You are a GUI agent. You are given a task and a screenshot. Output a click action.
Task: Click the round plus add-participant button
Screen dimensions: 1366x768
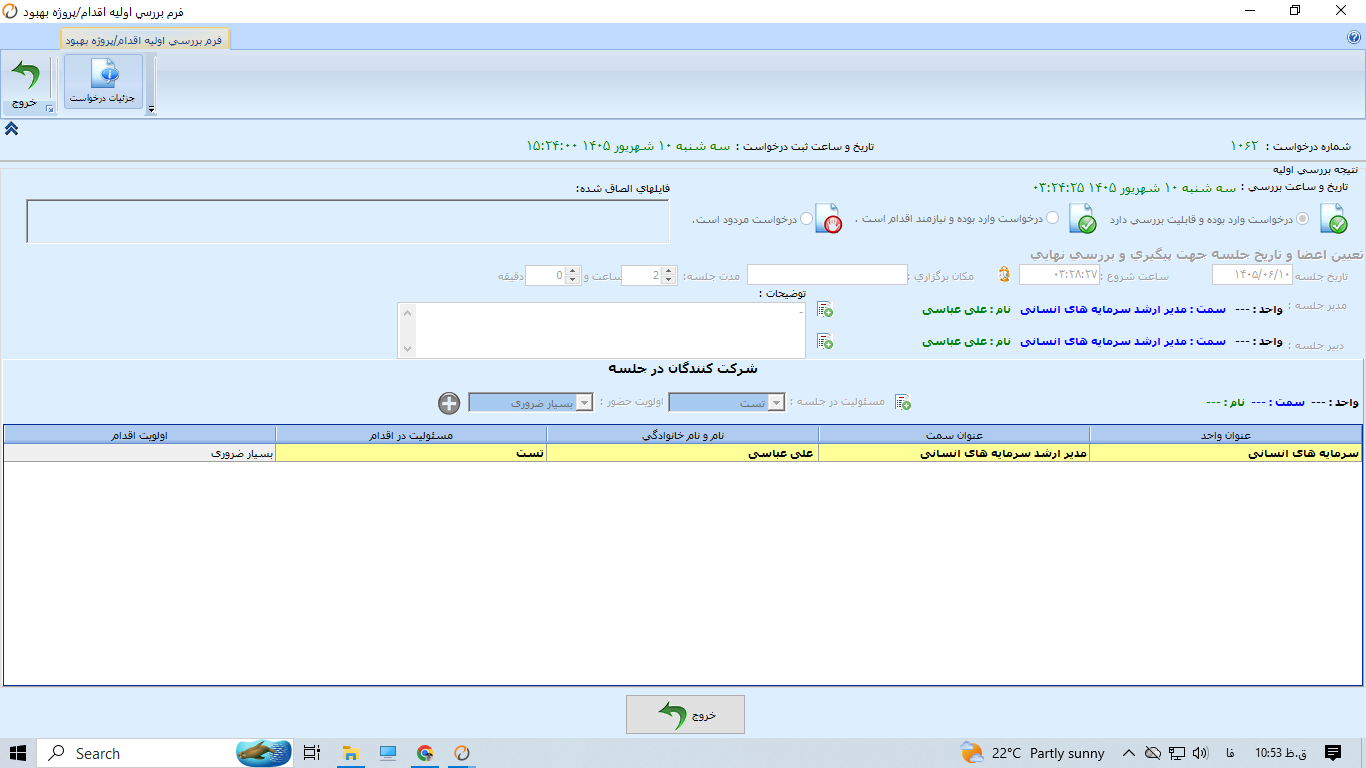coord(449,403)
